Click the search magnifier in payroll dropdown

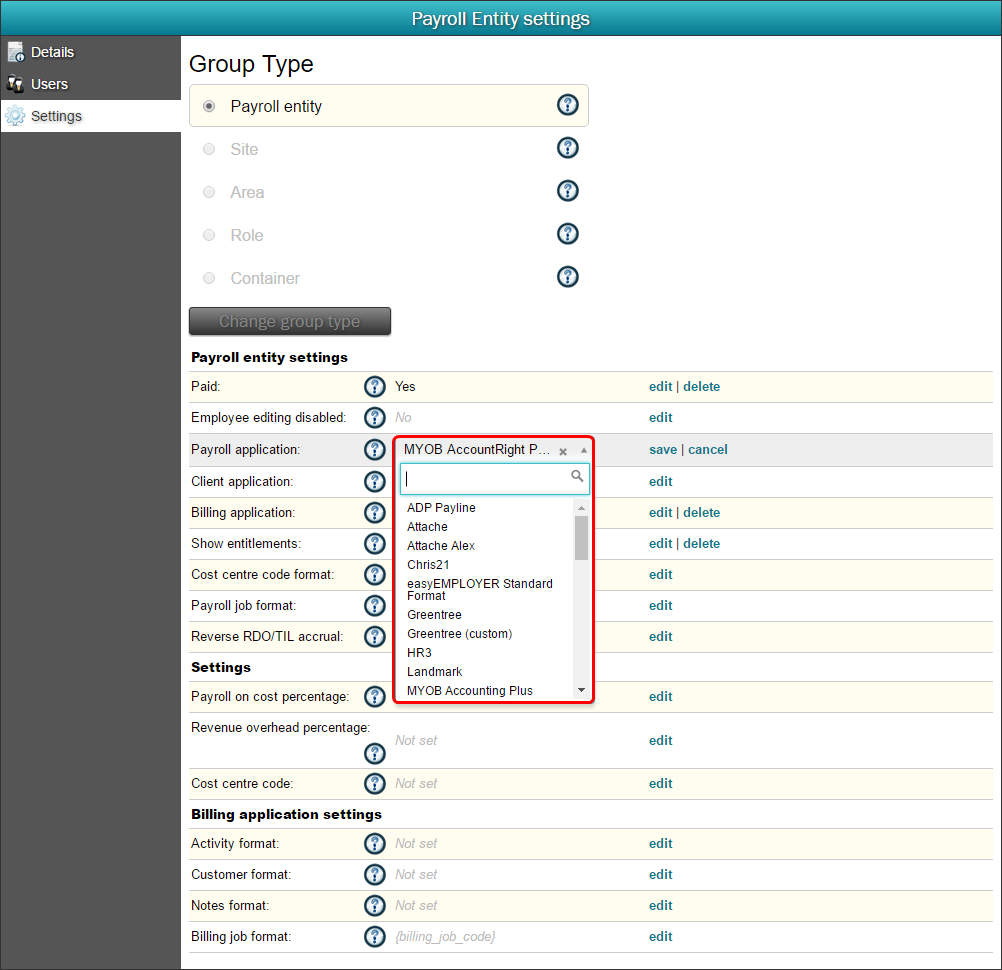pos(576,476)
